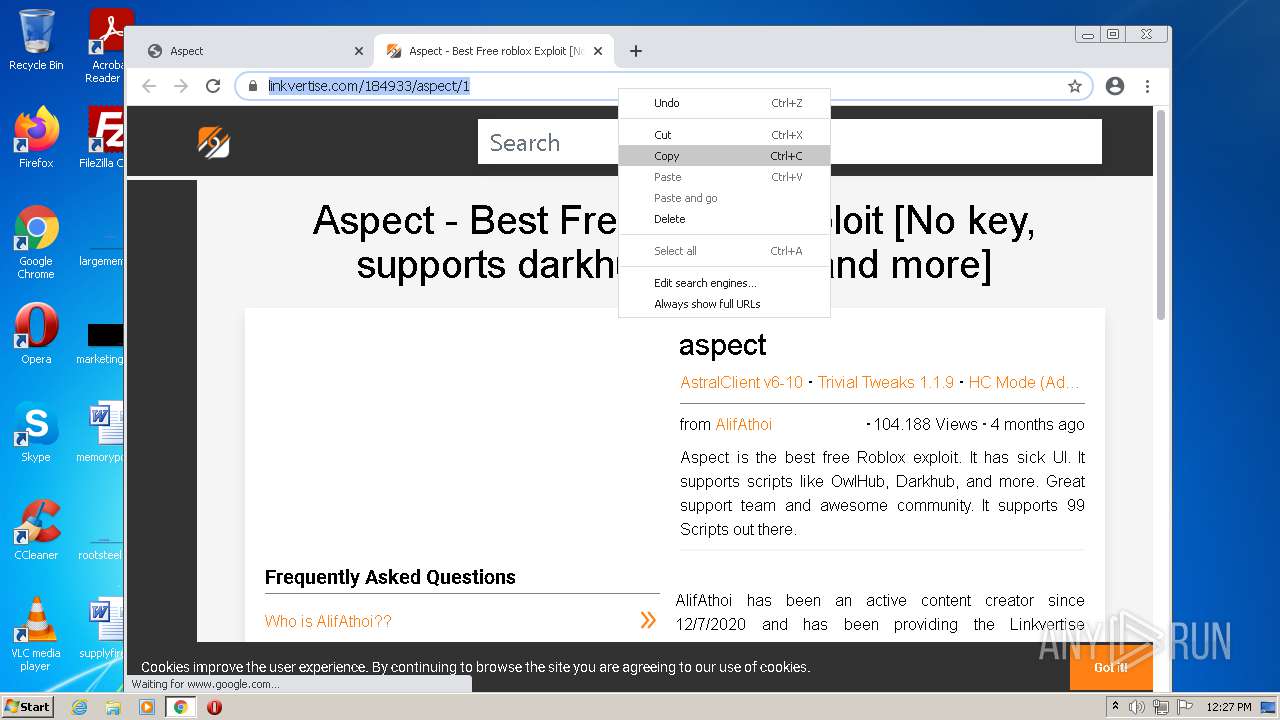Open VLC media player desktop shortcut

36,634
